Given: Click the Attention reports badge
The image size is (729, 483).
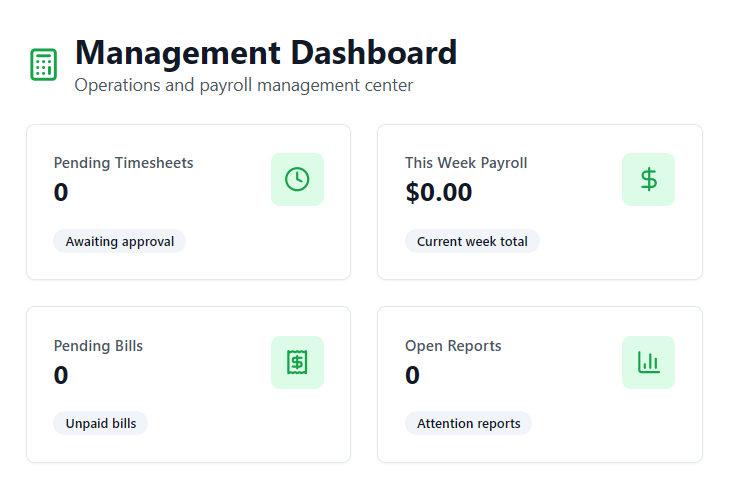Looking at the screenshot, I should (468, 423).
